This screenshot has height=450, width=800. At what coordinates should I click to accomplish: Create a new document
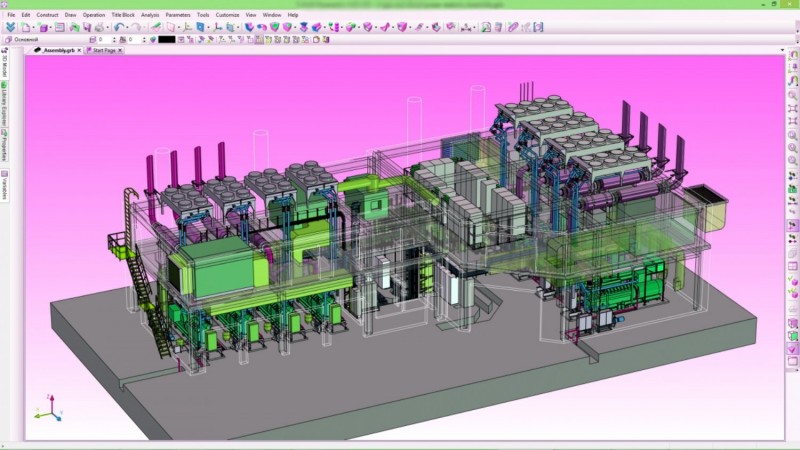click(x=25, y=27)
